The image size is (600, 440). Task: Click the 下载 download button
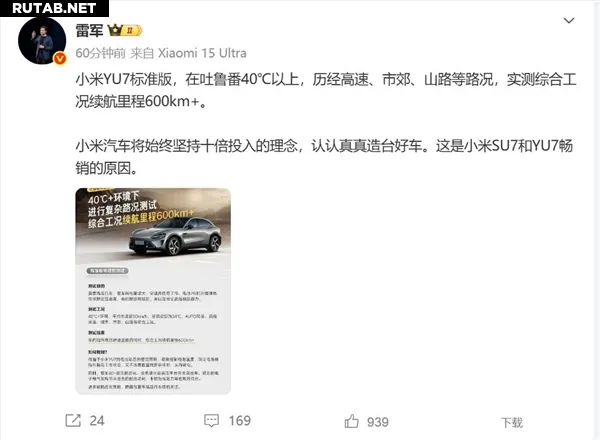tap(512, 422)
